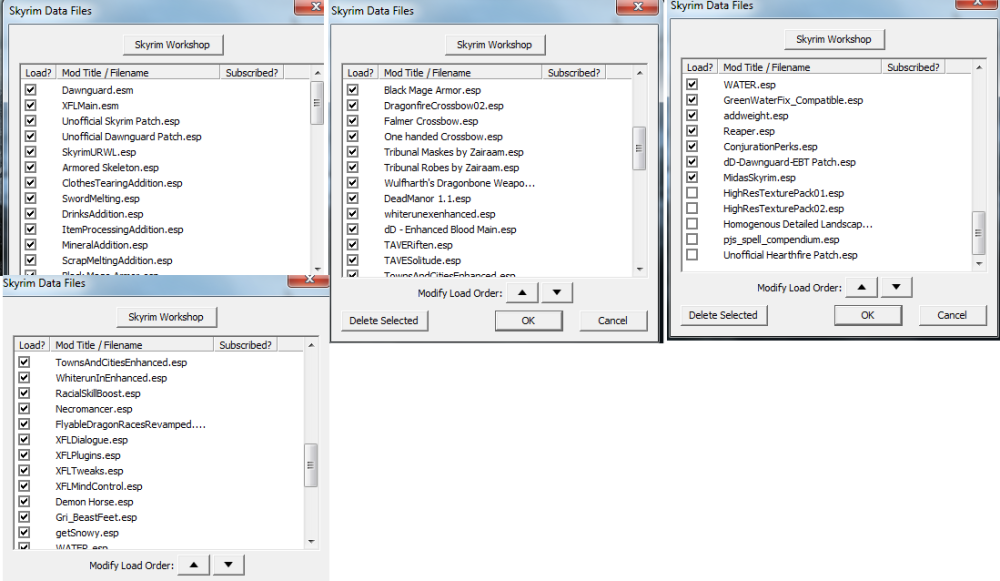Check Unofficial Hearthfire Patch.esp checkbox
The image size is (1000, 581).
(x=692, y=254)
